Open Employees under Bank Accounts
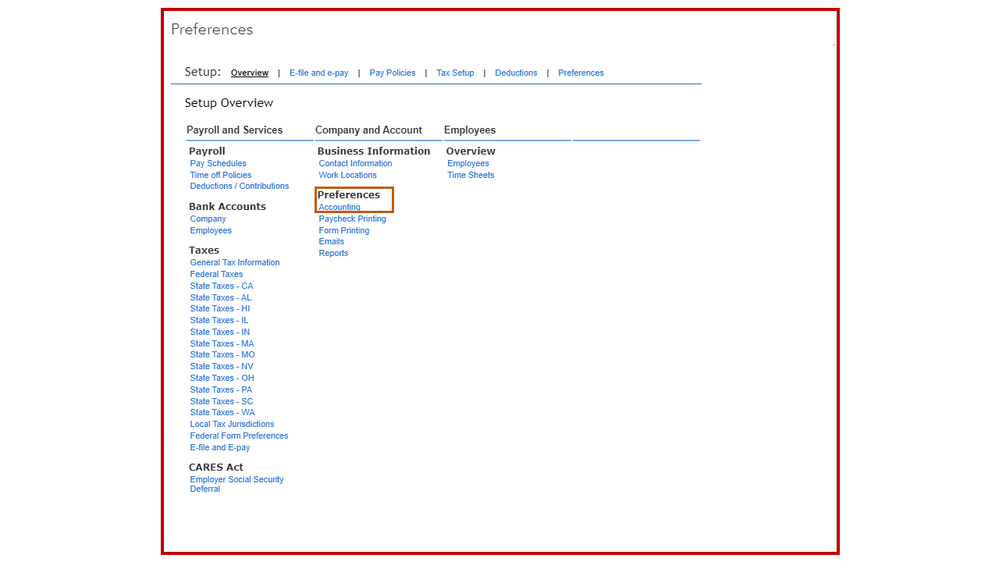This screenshot has height=562, width=999. (x=210, y=230)
